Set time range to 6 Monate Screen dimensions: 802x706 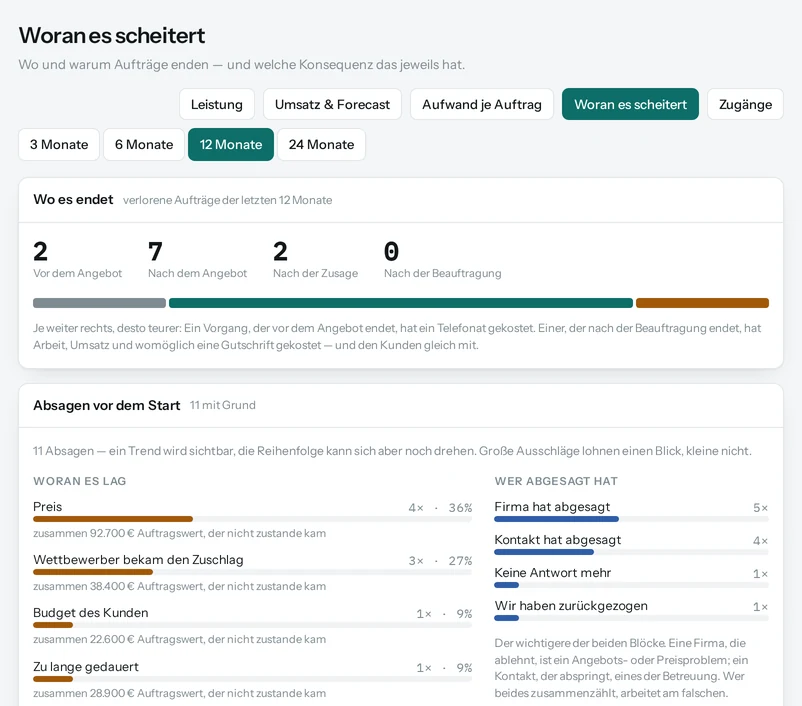coord(144,144)
